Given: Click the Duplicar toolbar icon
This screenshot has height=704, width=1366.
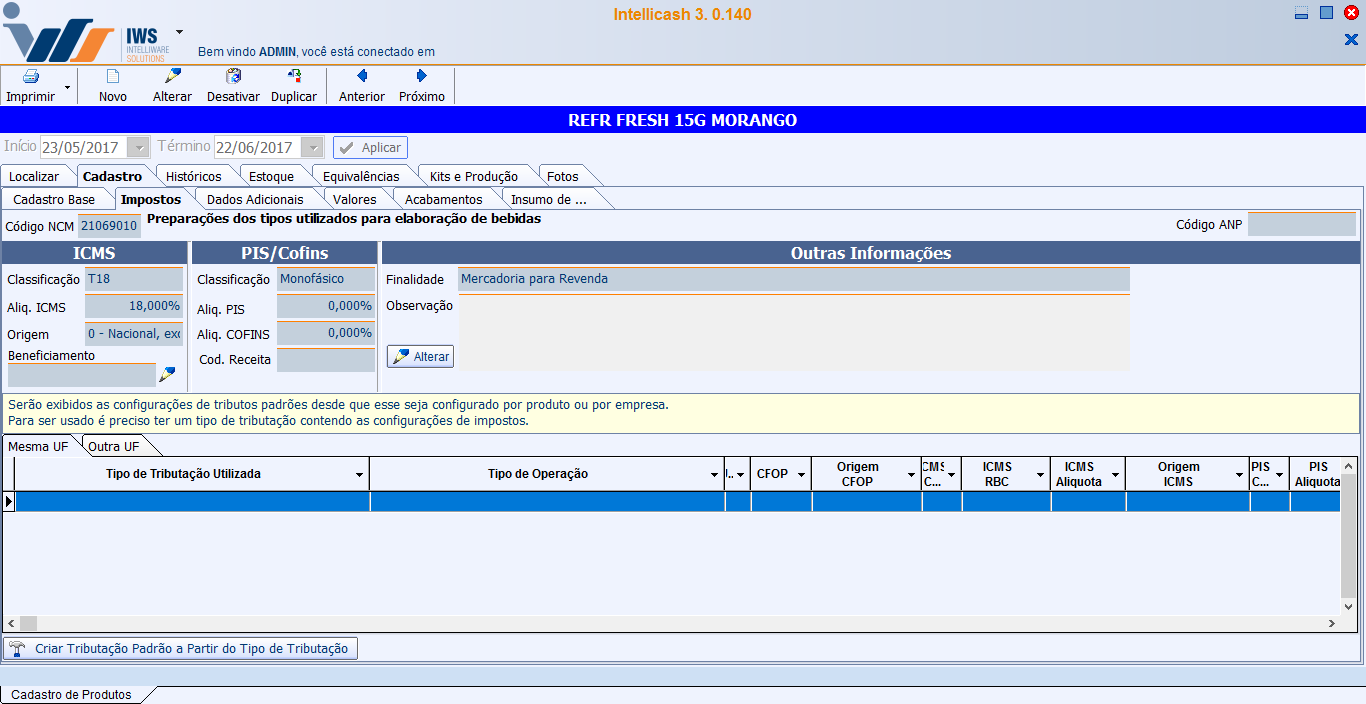Looking at the screenshot, I should click(x=294, y=77).
